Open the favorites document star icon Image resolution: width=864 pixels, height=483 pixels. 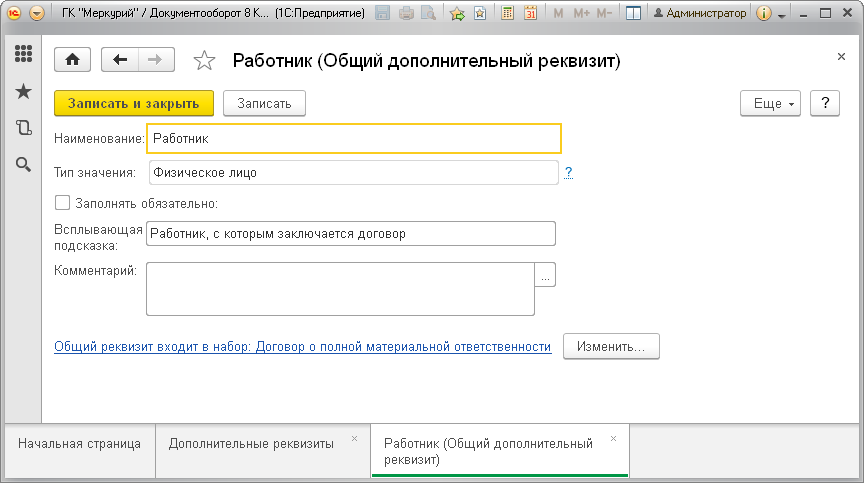(480, 13)
